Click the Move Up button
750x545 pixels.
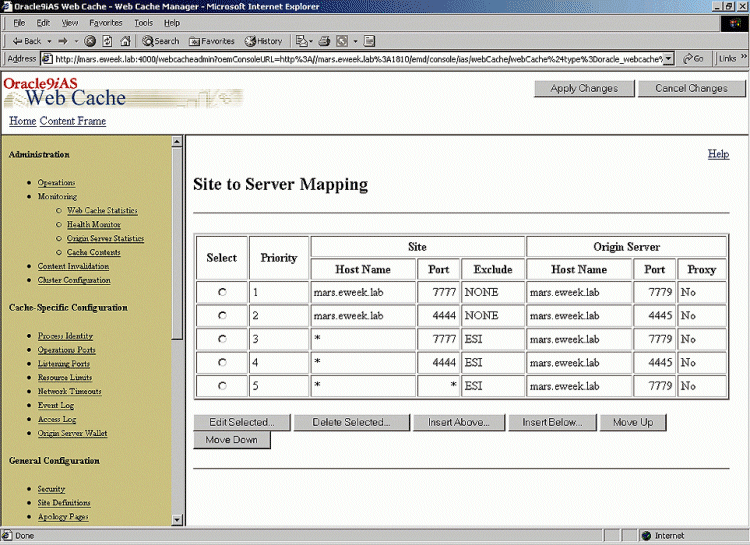pos(633,423)
